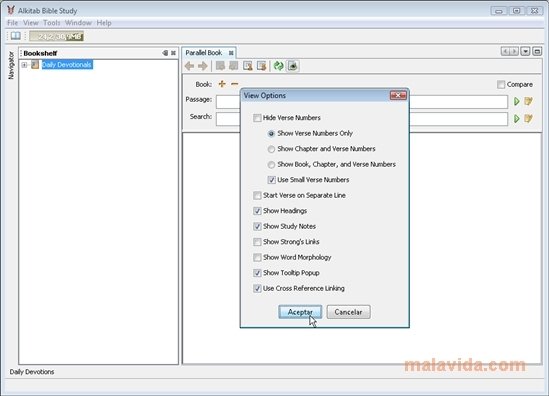Click the open book icon in main toolbar
549x396 pixels.
point(15,36)
